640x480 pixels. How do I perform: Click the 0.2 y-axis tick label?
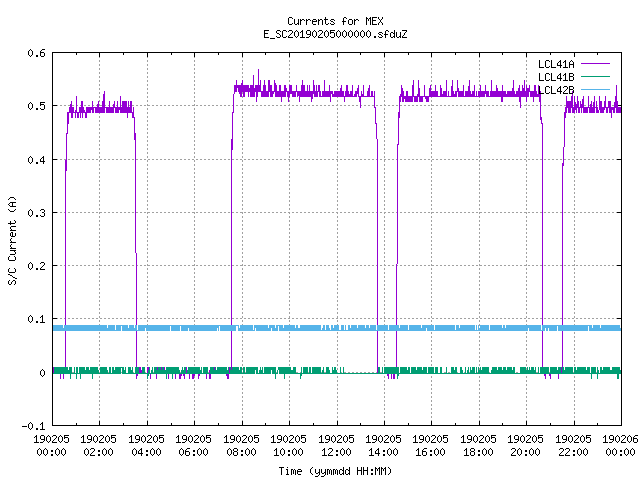(36, 266)
